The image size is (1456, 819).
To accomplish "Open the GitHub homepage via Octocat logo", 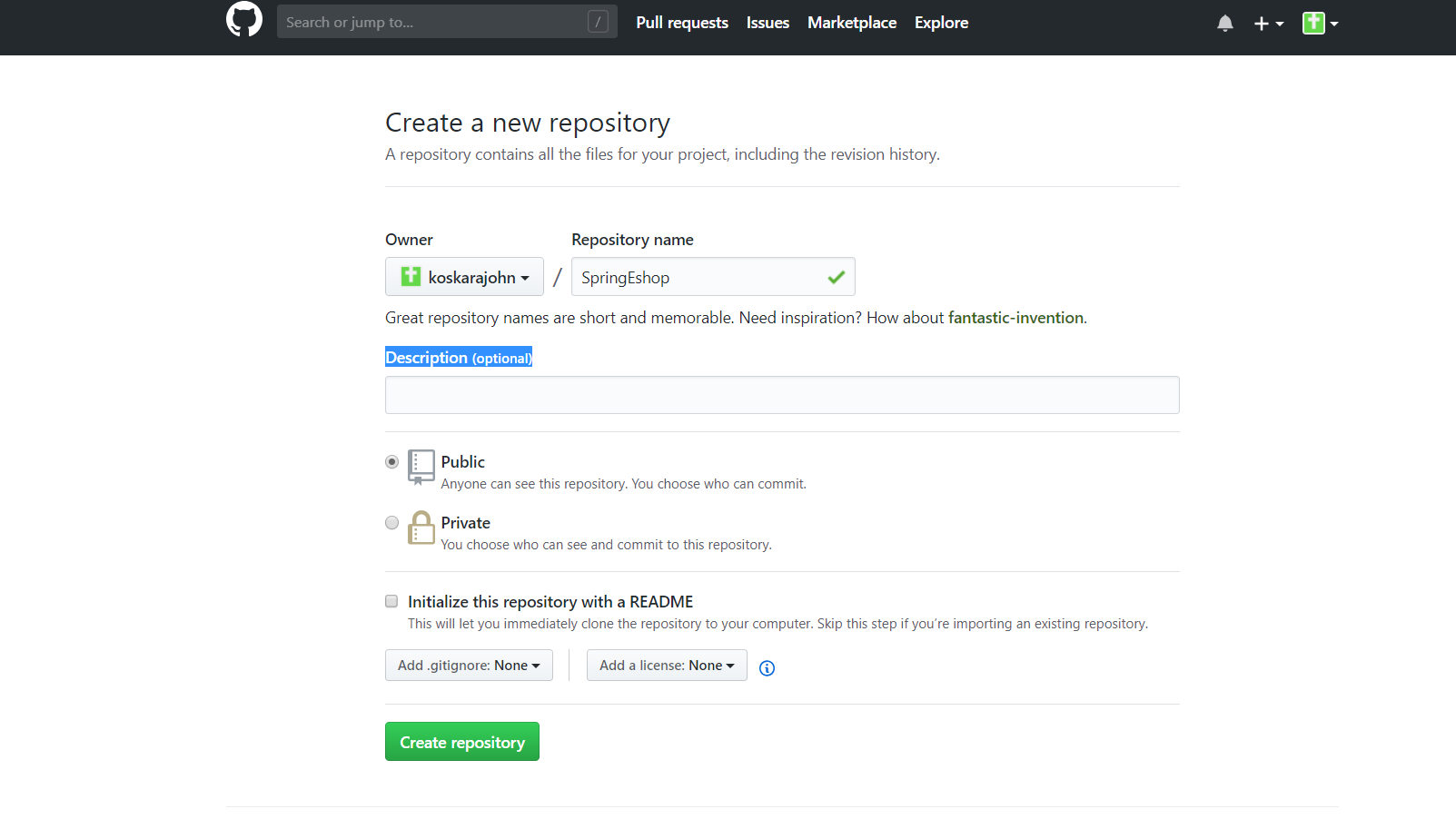I will click(x=243, y=19).
